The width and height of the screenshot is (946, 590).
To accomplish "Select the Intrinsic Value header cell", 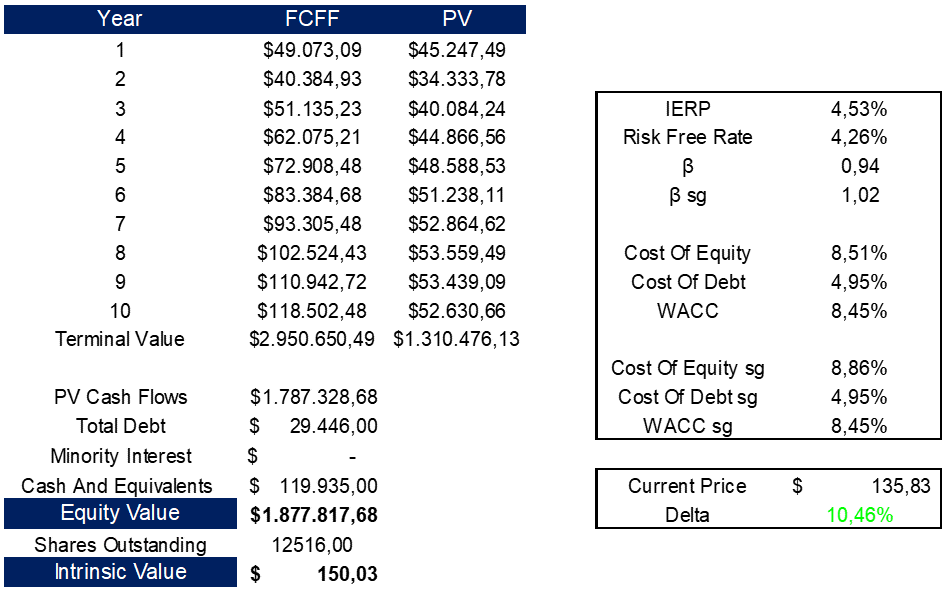I will click(x=120, y=572).
